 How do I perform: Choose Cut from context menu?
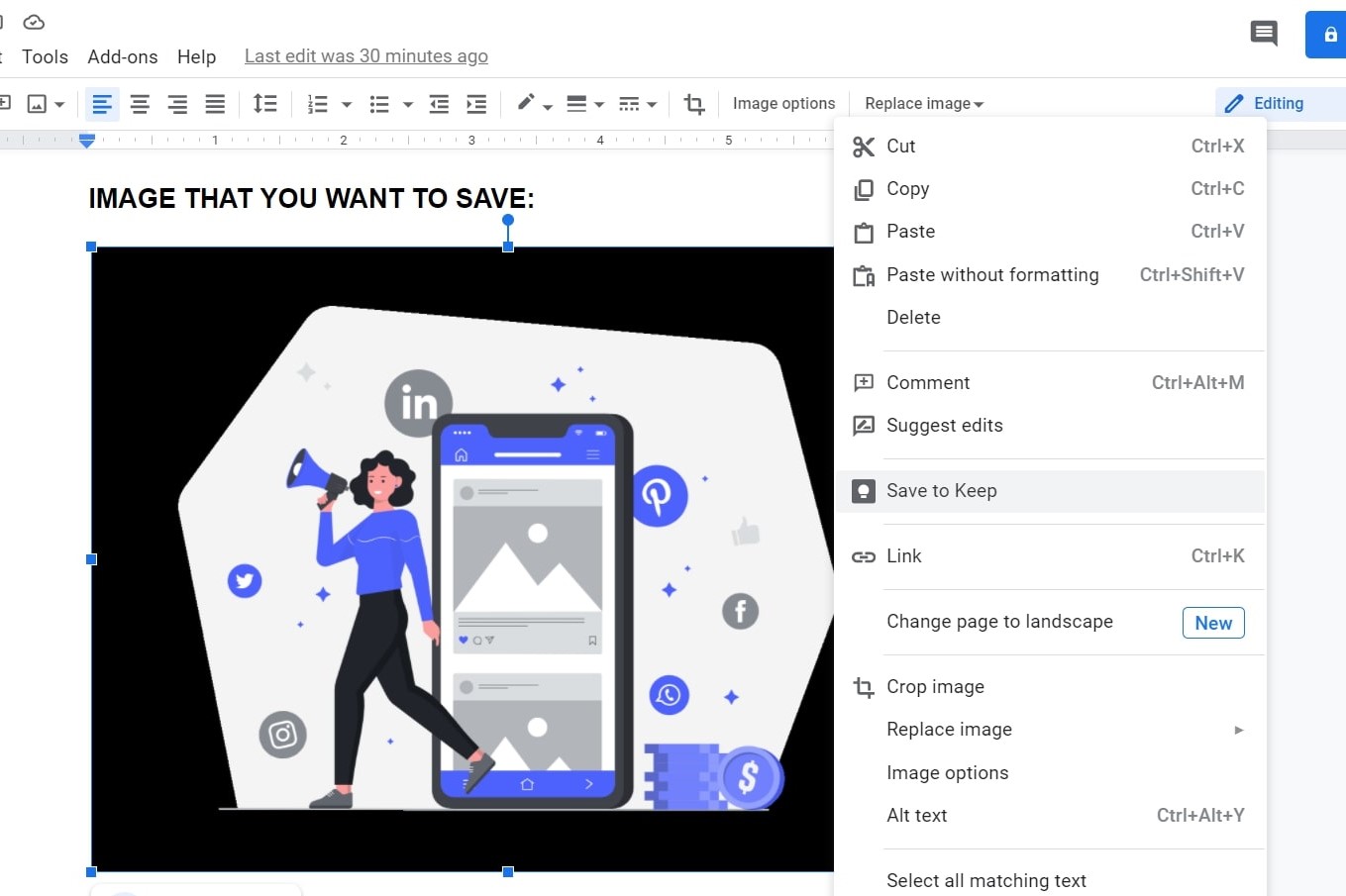(1050, 146)
